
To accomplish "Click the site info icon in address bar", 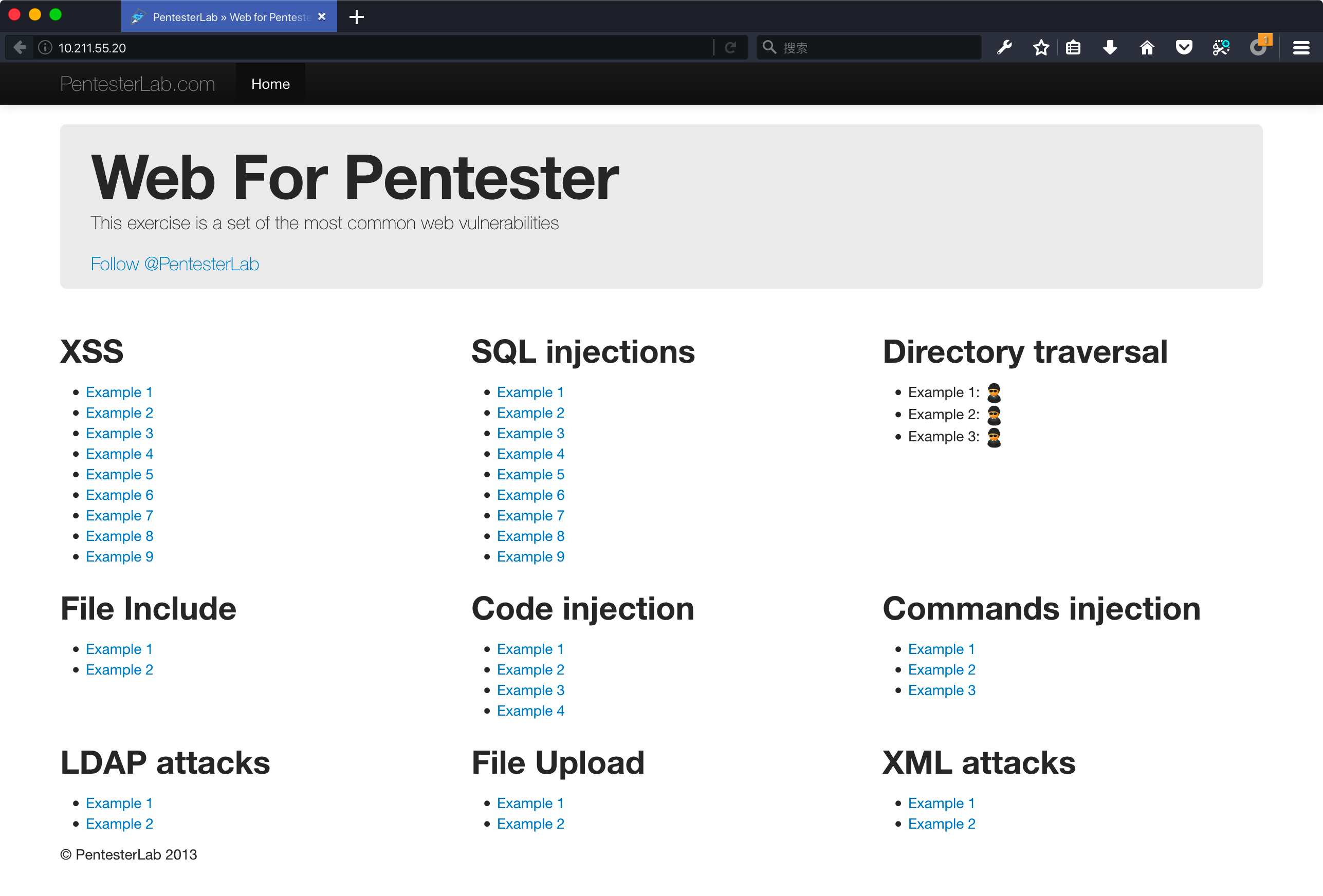I will 46,47.
